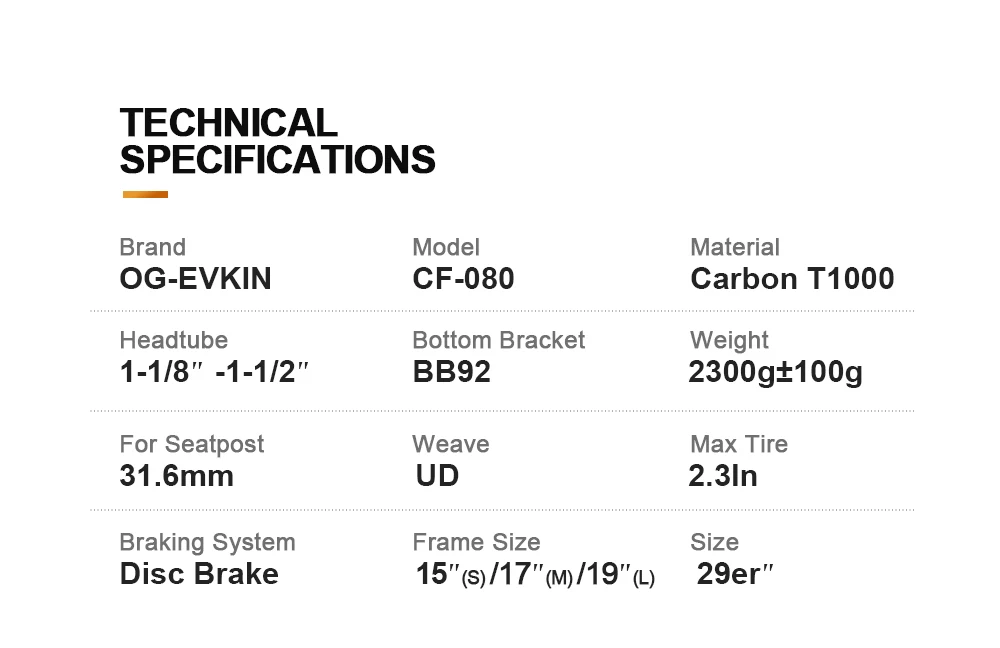
Task: Click the Bottom Bracket label
Action: 498,340
